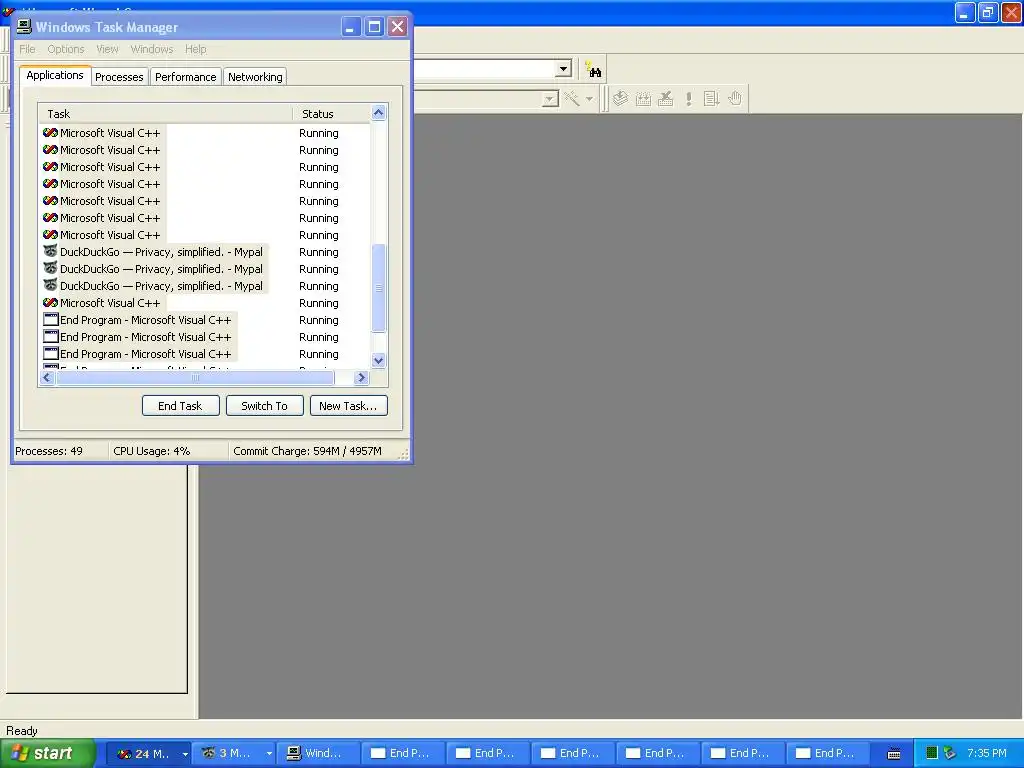1024x768 pixels.
Task: Expand the 3 Mypal taskbar group arrow
Action: click(269, 754)
